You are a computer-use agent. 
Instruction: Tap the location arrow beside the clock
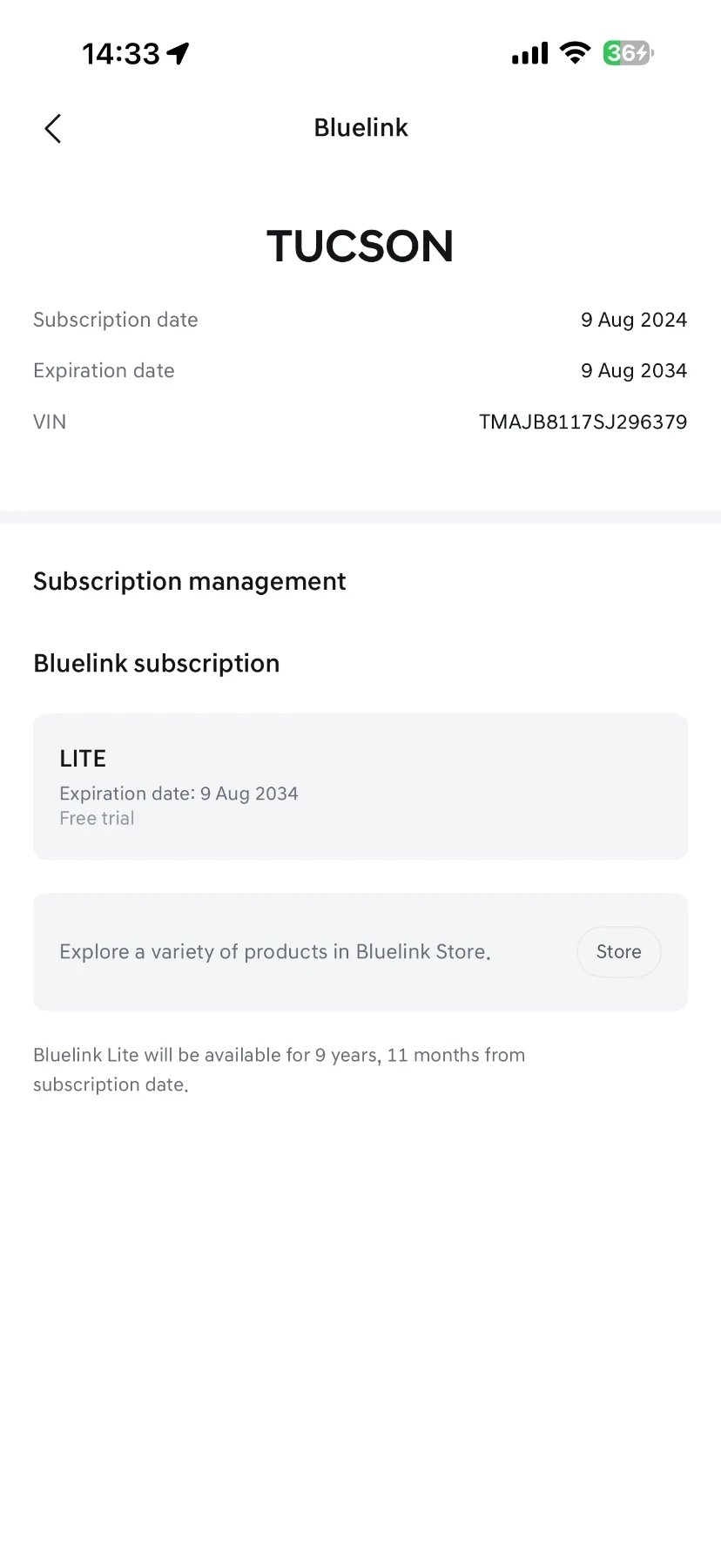coord(179,54)
